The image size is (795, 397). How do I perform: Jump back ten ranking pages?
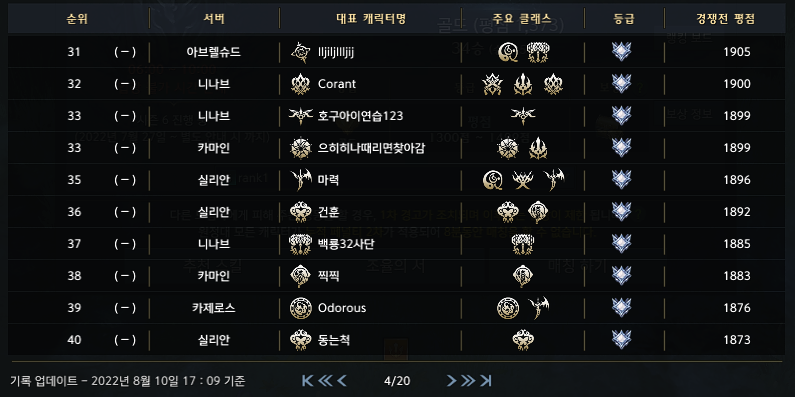324,380
